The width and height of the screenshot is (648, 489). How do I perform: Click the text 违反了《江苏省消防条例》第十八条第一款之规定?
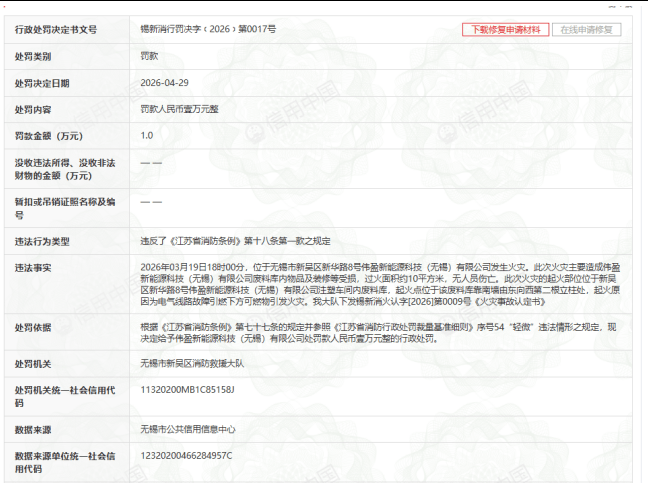(235, 241)
